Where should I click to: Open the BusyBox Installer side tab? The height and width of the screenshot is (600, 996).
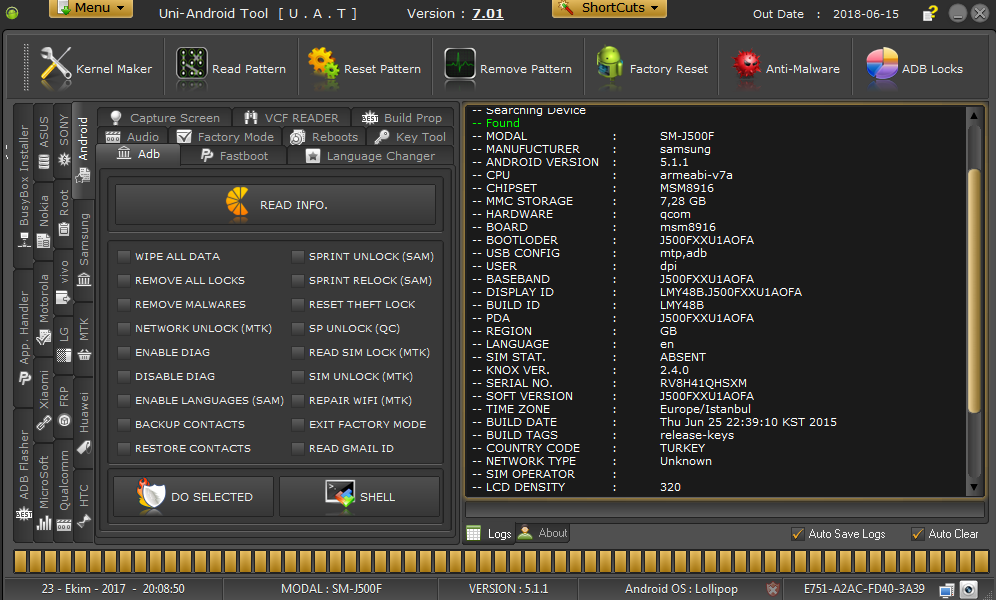pos(24,185)
